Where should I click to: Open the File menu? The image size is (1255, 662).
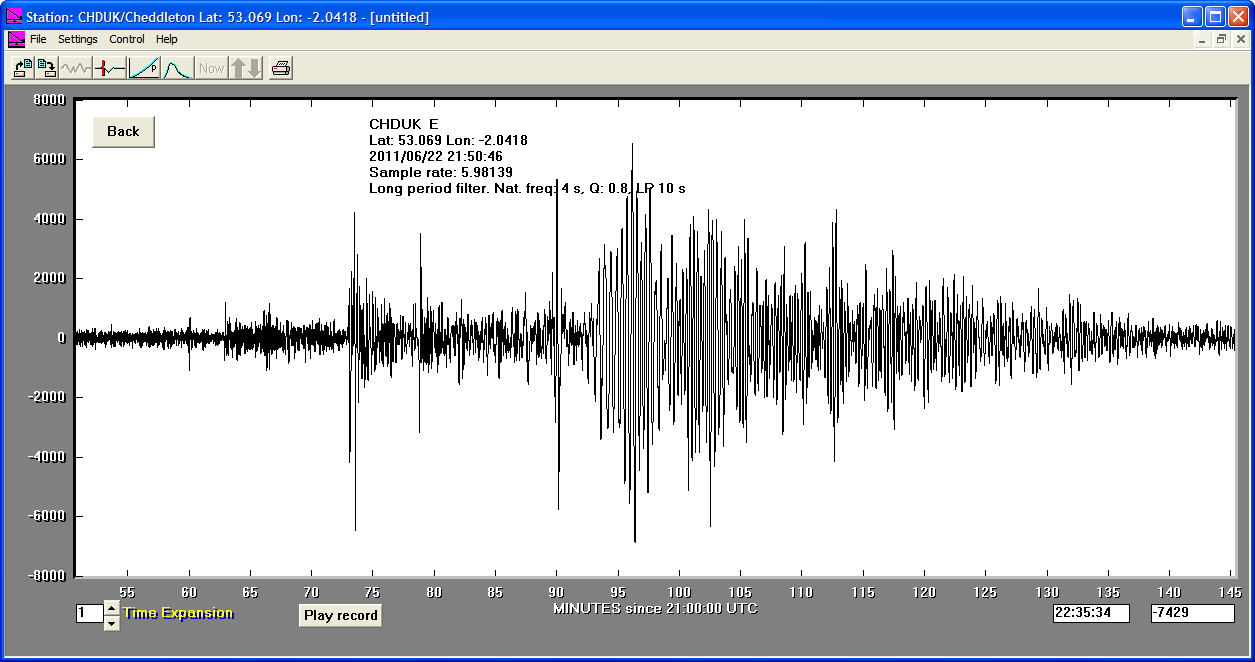38,39
